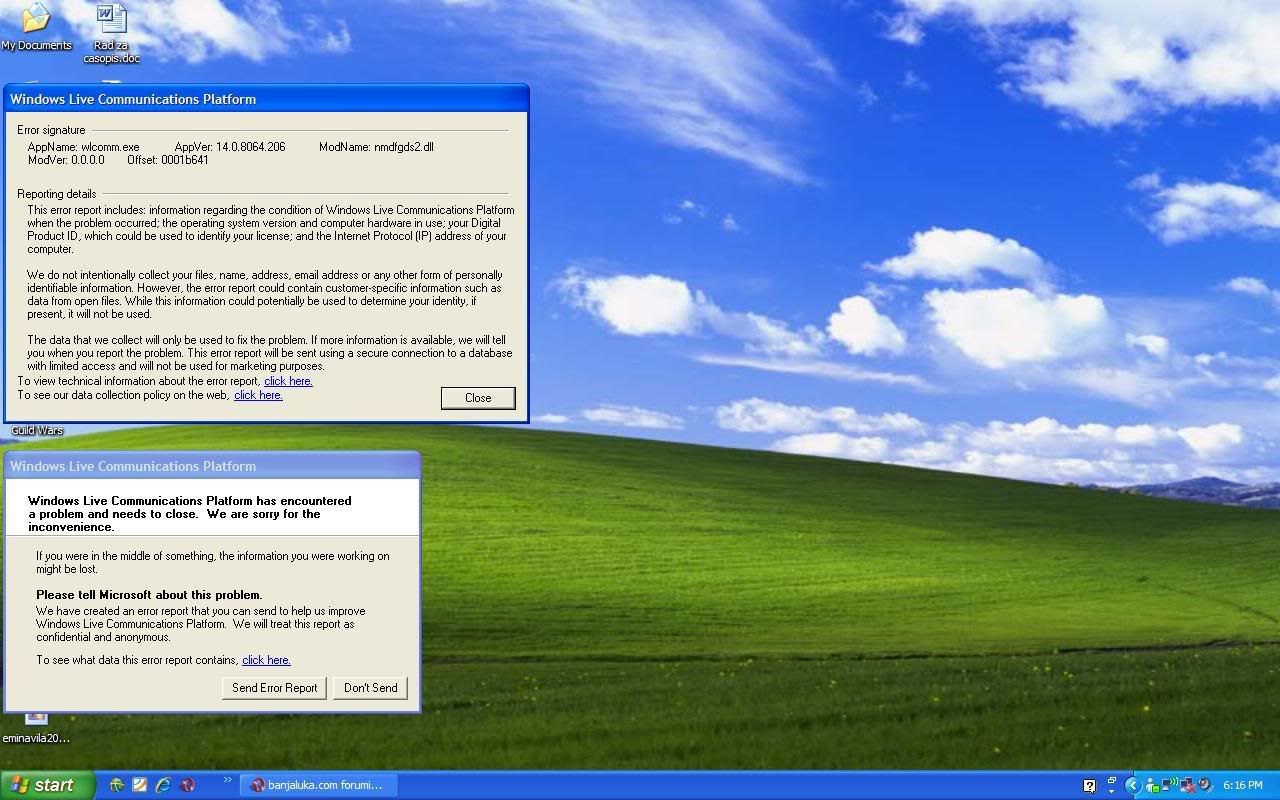1280x800 pixels.
Task: Click the 'Reporting details' section heading
Action: [57, 194]
